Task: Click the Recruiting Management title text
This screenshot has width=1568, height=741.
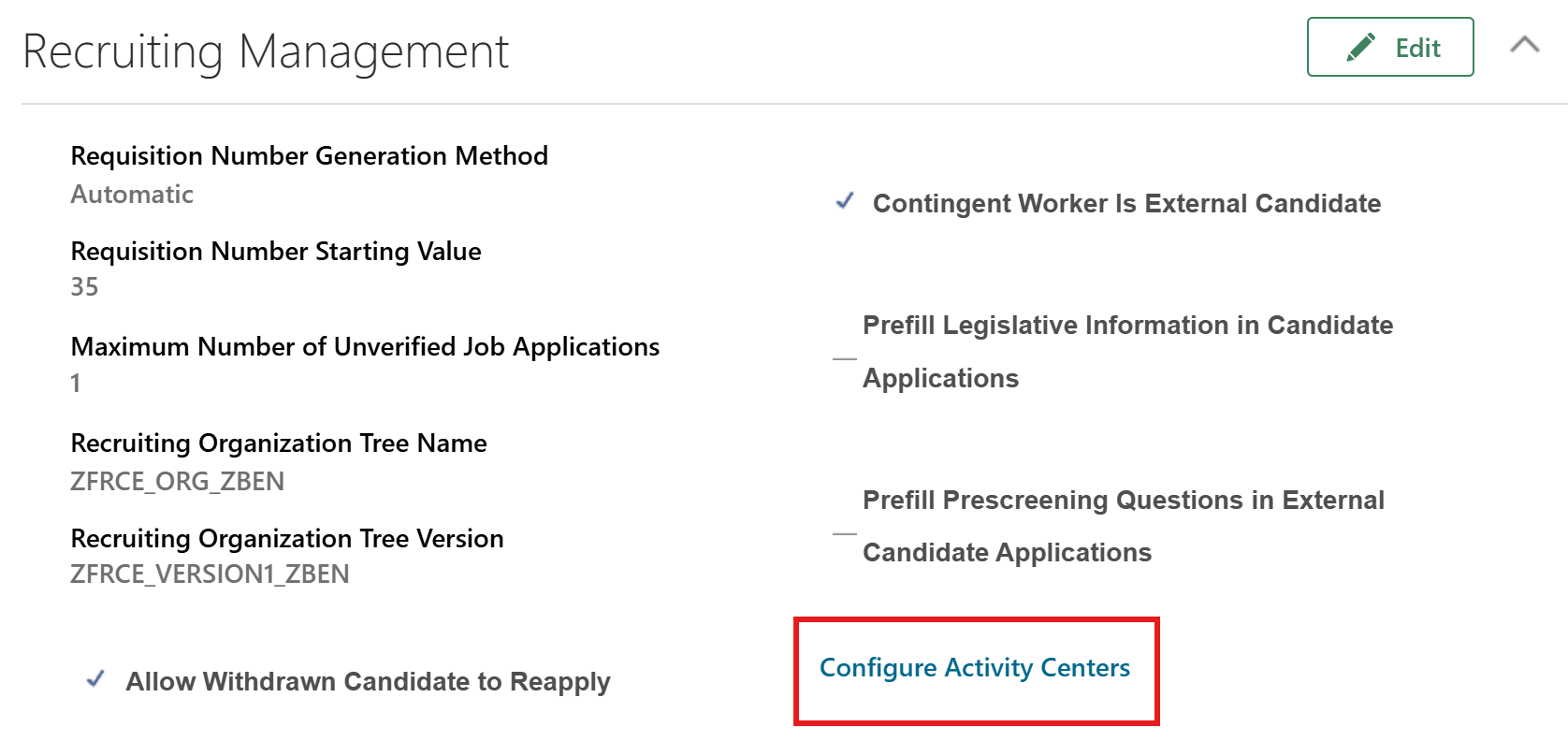Action: point(265,51)
